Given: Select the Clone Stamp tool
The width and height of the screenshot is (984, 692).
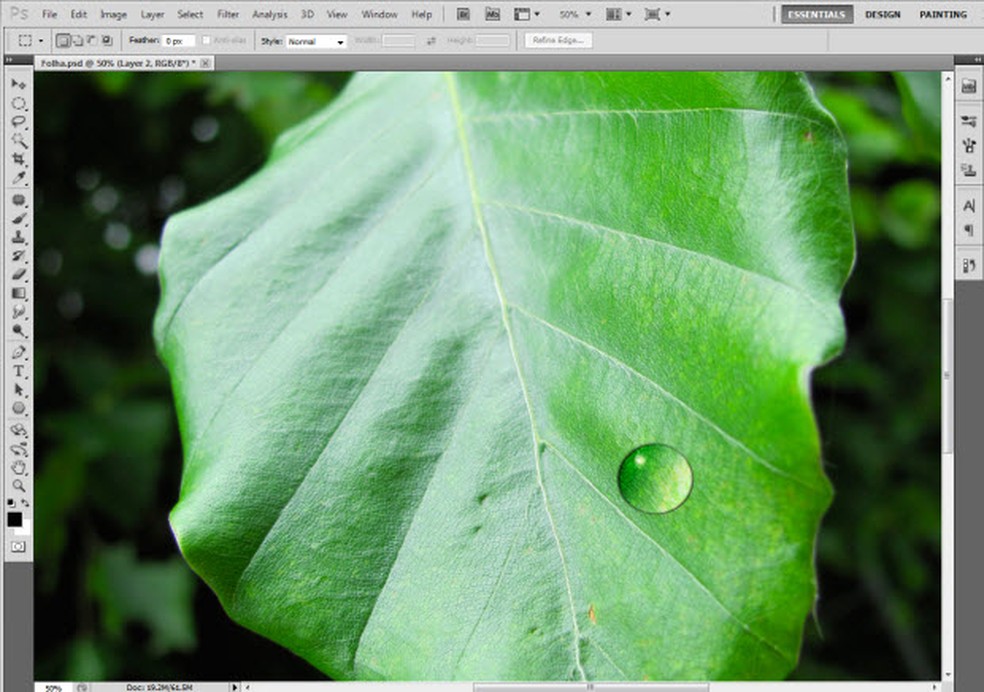Looking at the screenshot, I should pyautogui.click(x=18, y=238).
